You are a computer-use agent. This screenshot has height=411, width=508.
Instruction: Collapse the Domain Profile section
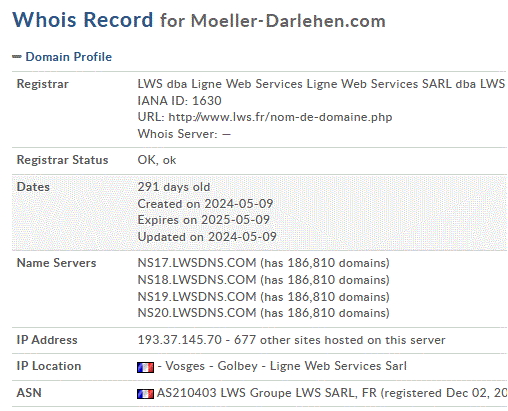pos(62,57)
